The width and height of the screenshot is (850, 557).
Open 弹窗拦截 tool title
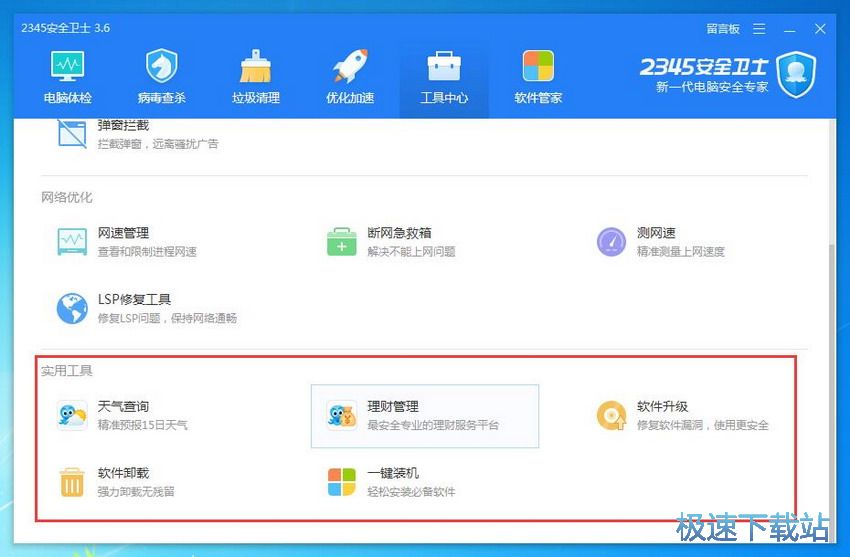click(x=123, y=125)
